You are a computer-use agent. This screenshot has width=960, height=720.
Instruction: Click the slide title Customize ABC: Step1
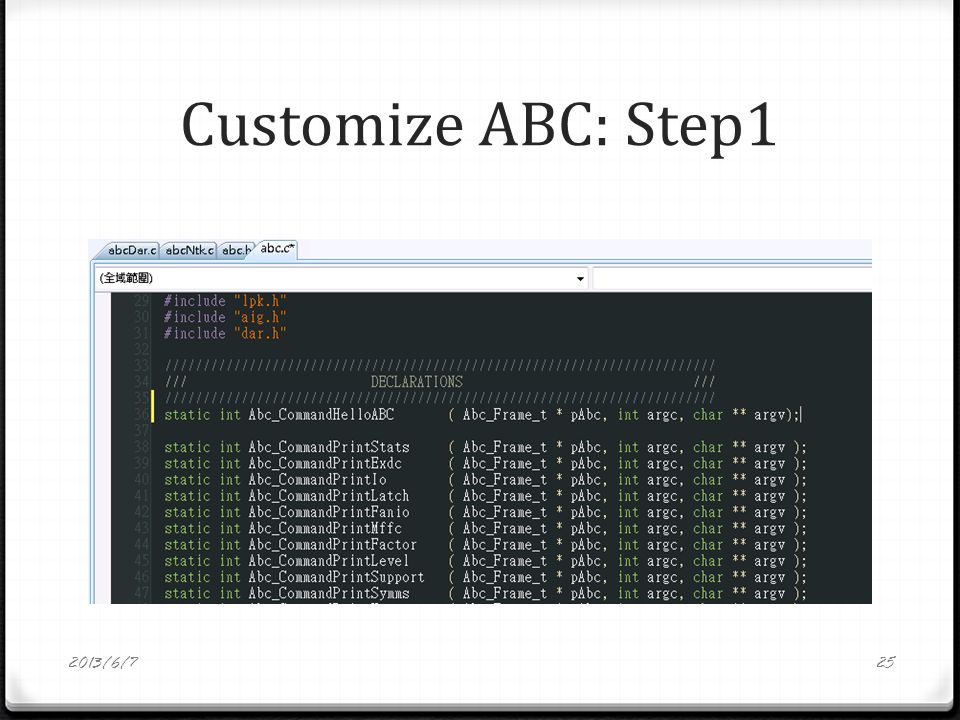click(479, 126)
